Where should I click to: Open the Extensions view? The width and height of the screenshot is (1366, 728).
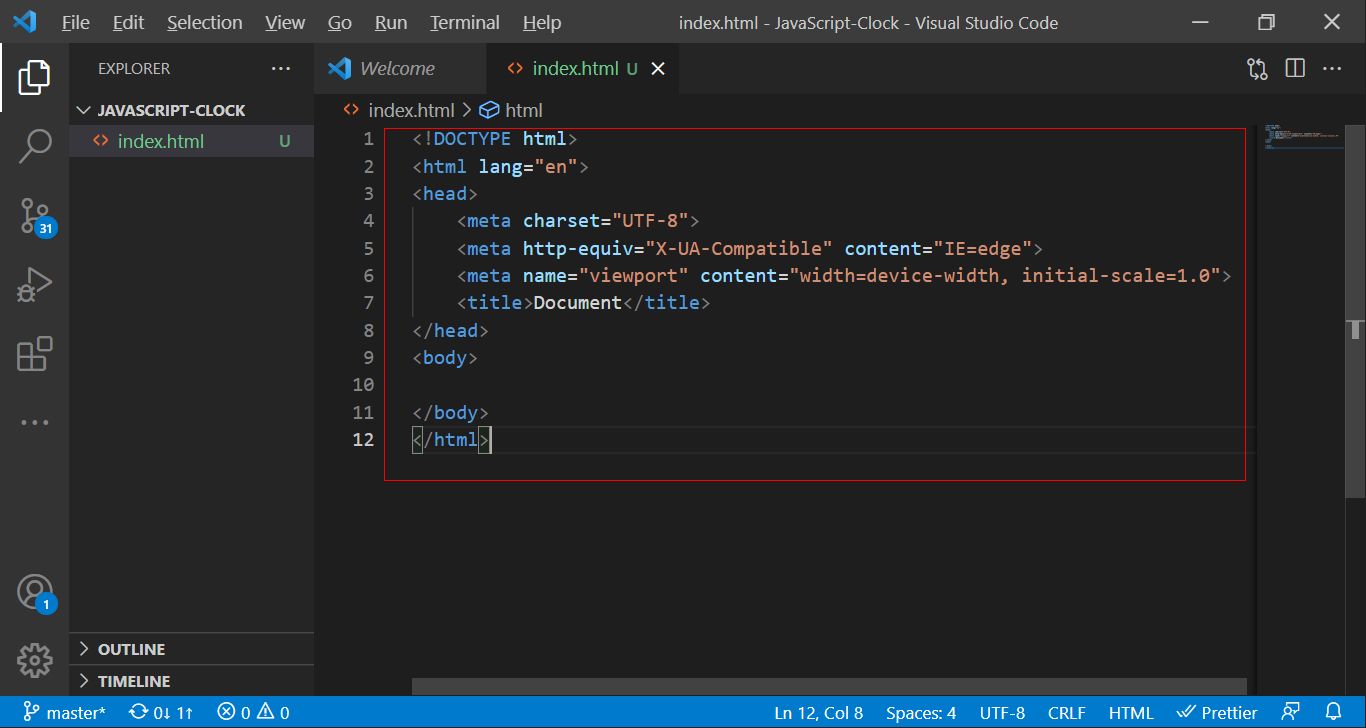pyautogui.click(x=34, y=354)
